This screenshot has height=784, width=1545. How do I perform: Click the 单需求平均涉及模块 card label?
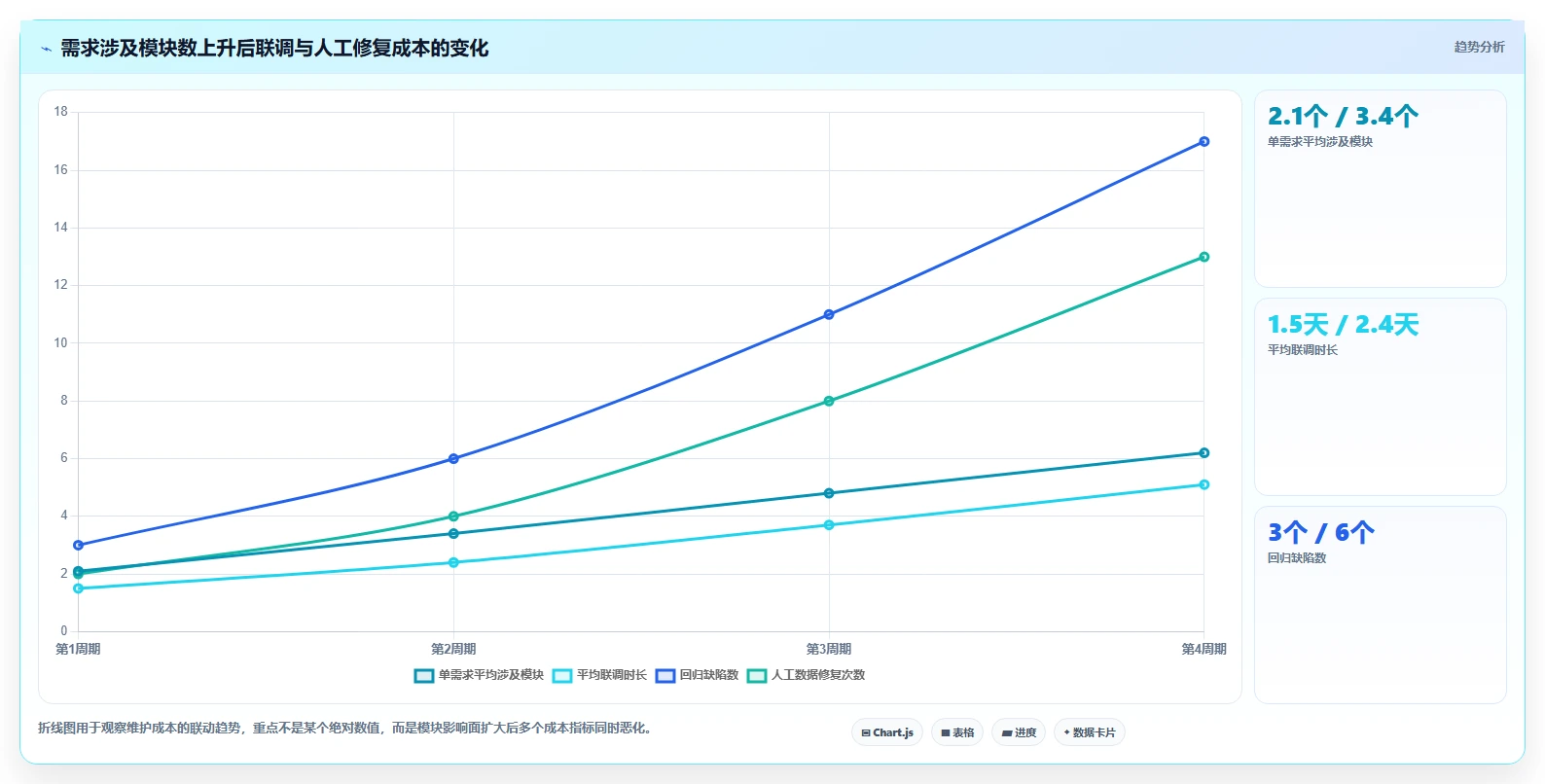[1319, 142]
